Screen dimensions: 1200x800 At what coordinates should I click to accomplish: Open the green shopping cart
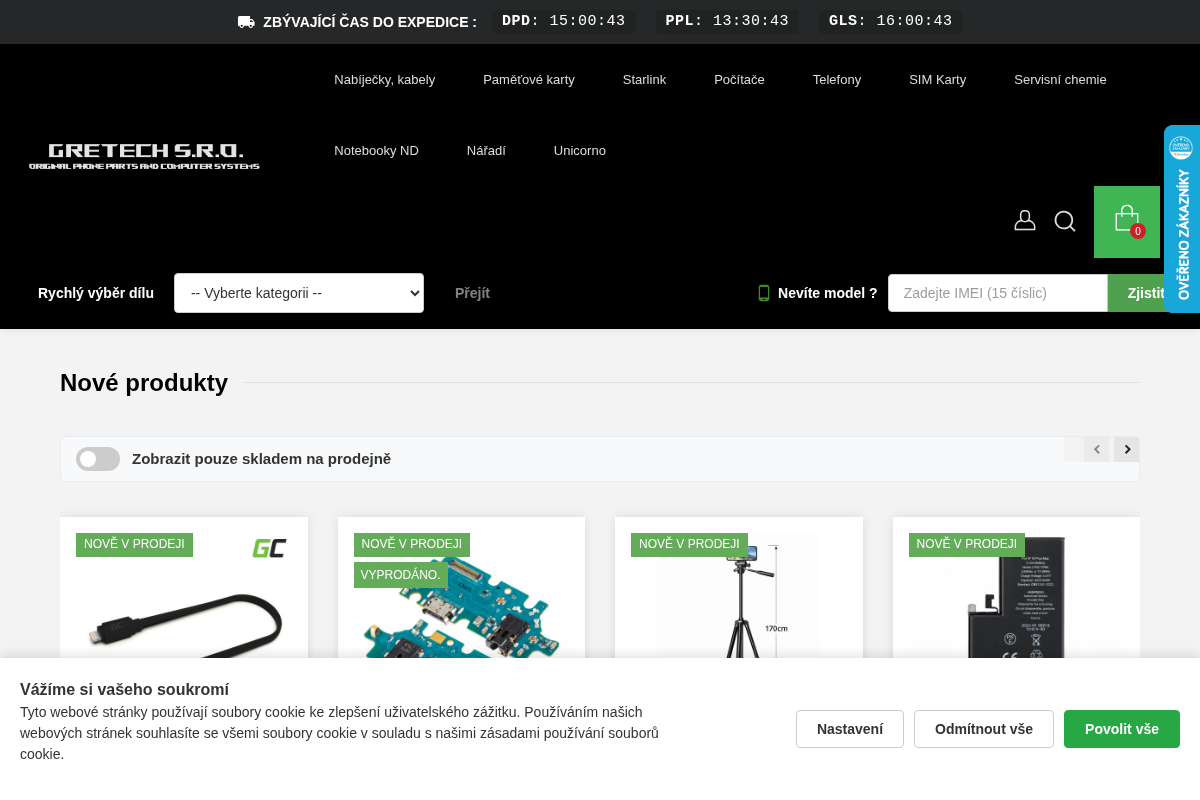[1127, 222]
